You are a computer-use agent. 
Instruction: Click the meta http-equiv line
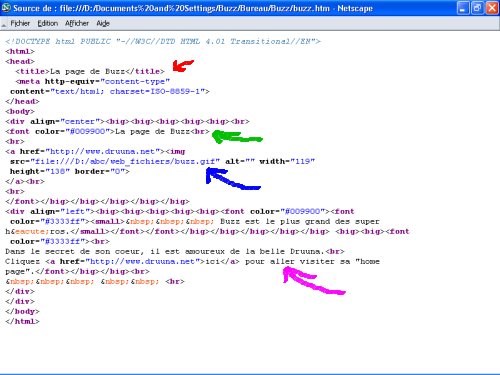[93, 81]
